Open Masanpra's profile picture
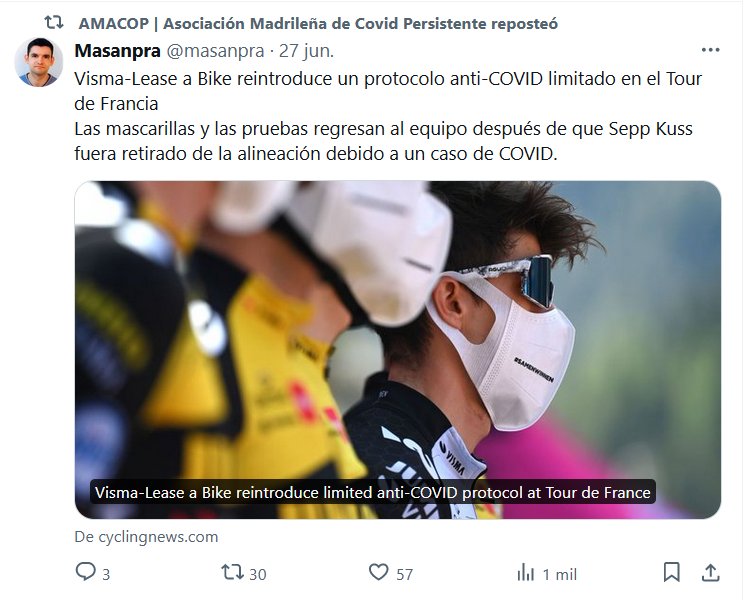746x600 pixels. (39, 62)
